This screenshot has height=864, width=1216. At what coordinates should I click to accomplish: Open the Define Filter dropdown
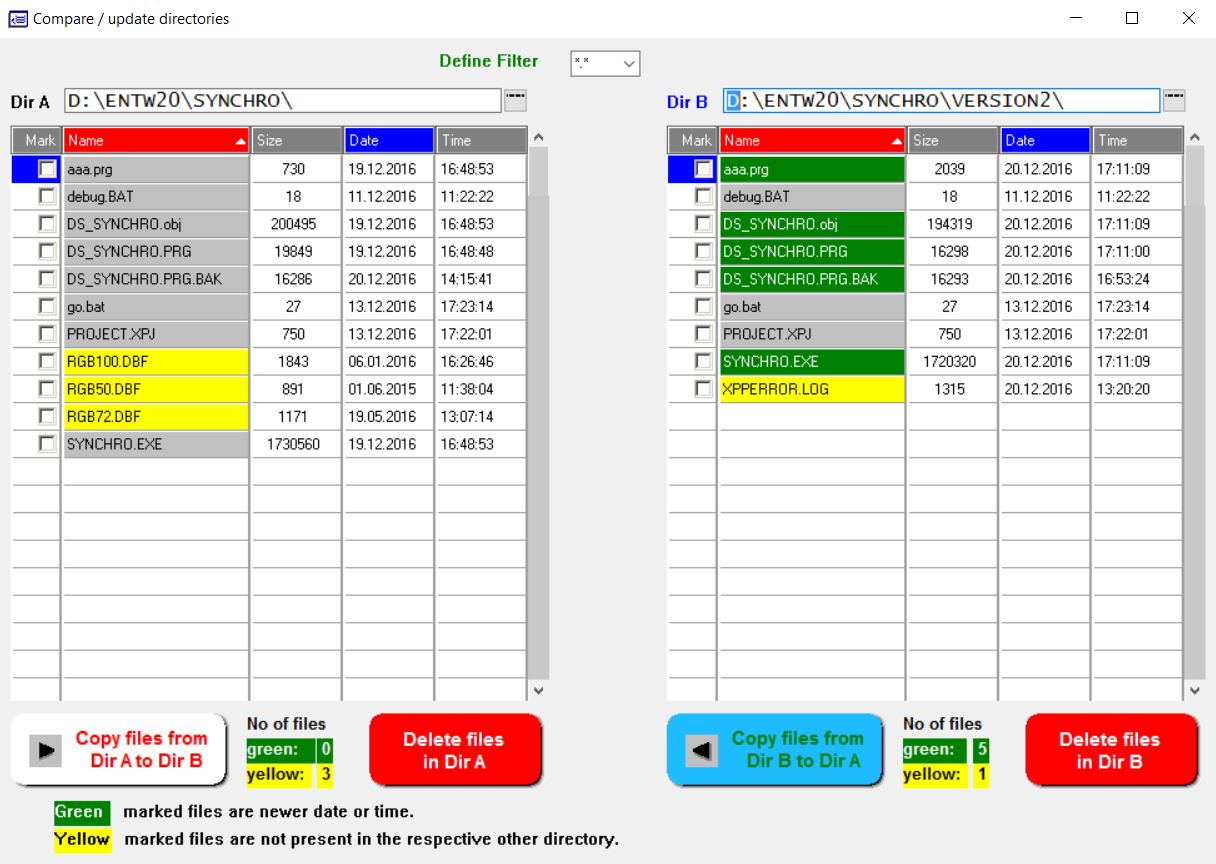click(x=629, y=64)
